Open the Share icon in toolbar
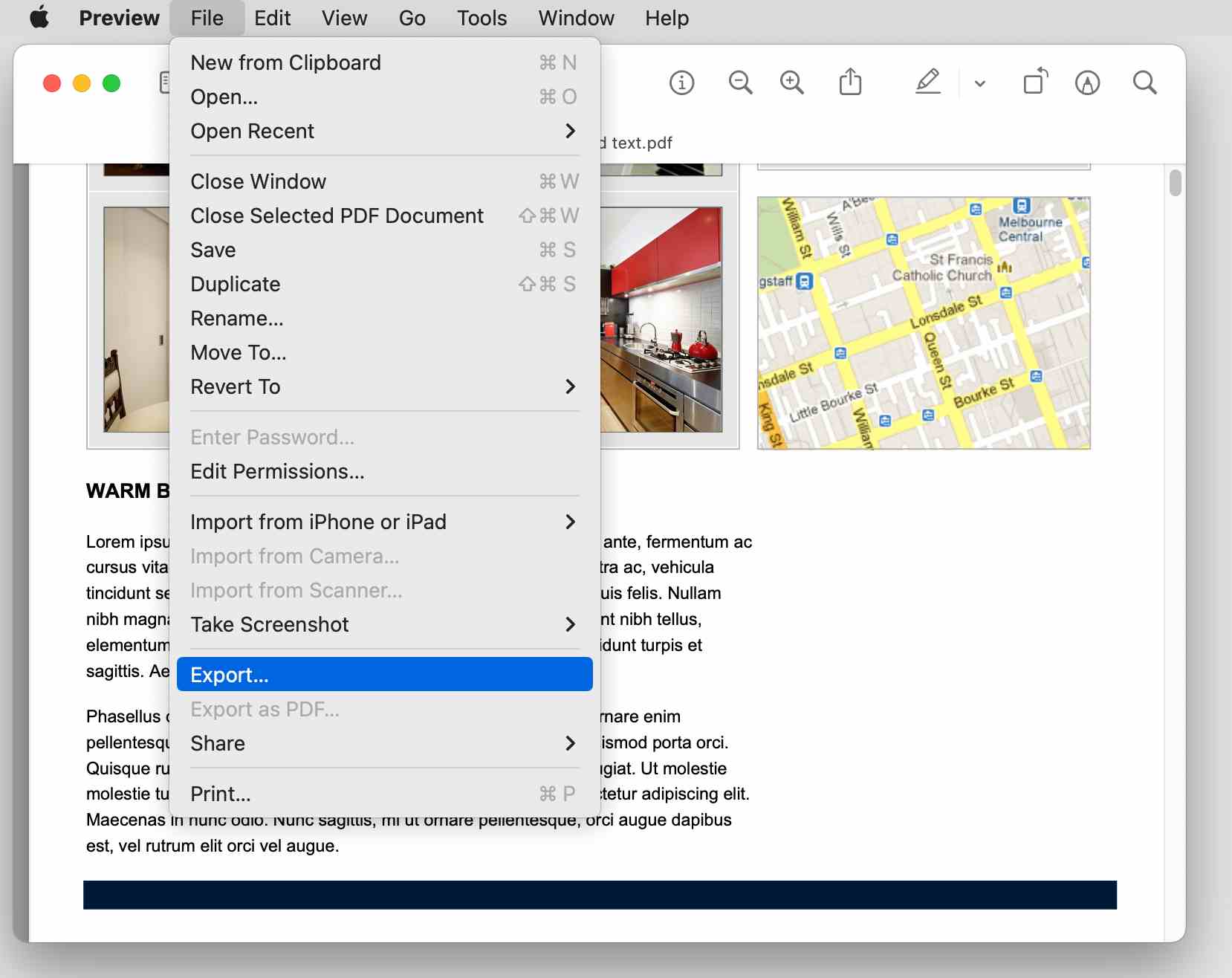Screen dimensions: 1232x978 pyautogui.click(x=850, y=82)
